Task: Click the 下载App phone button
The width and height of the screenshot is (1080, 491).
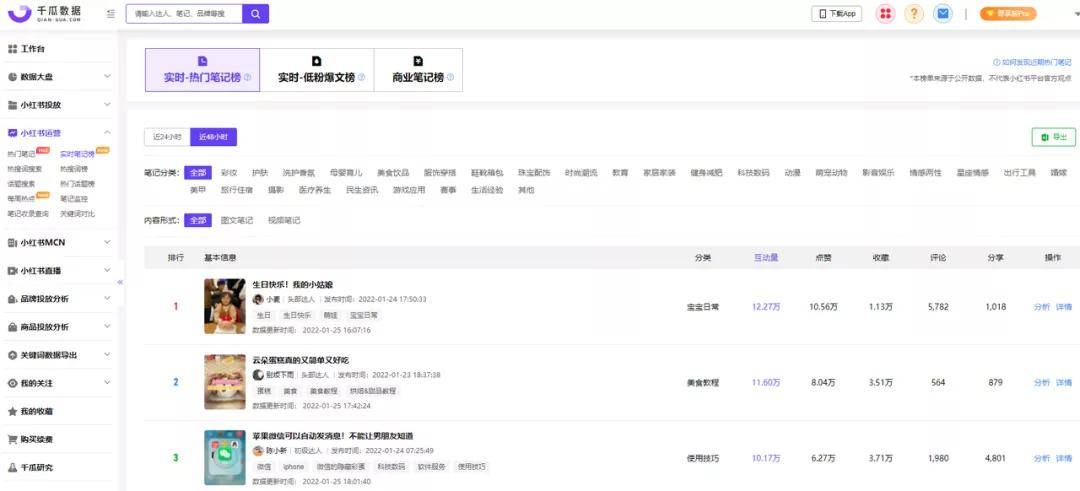Action: [837, 14]
